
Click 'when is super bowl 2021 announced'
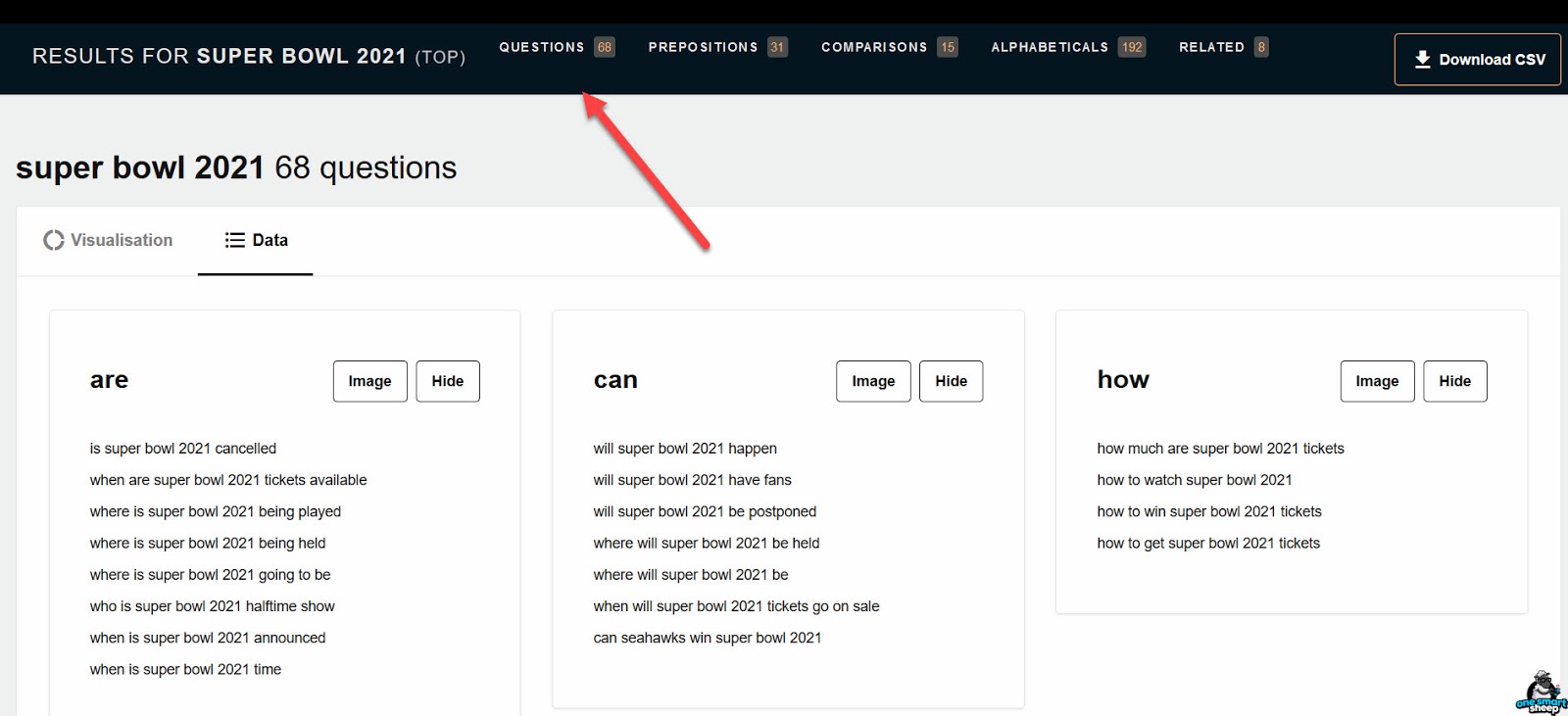[x=208, y=638]
